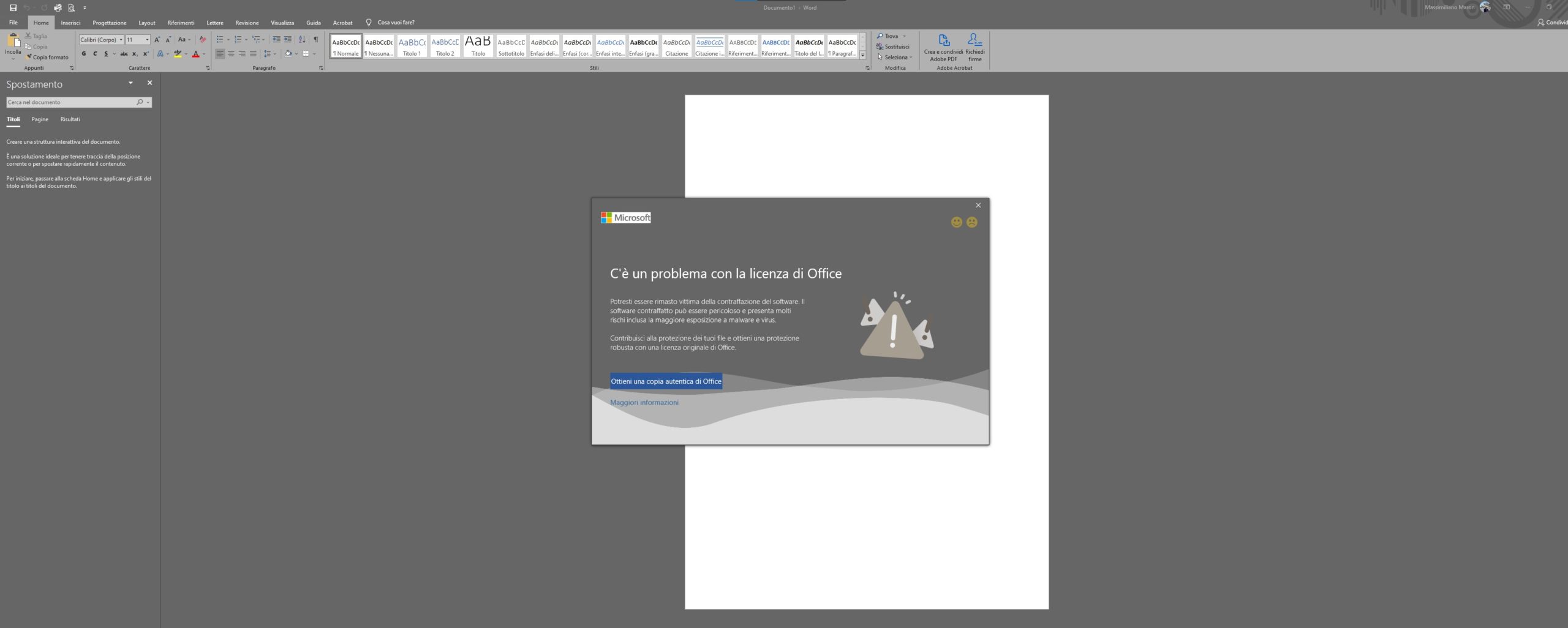Open the Pagine tab in Spostamento pane
1568x628 pixels.
tap(40, 119)
